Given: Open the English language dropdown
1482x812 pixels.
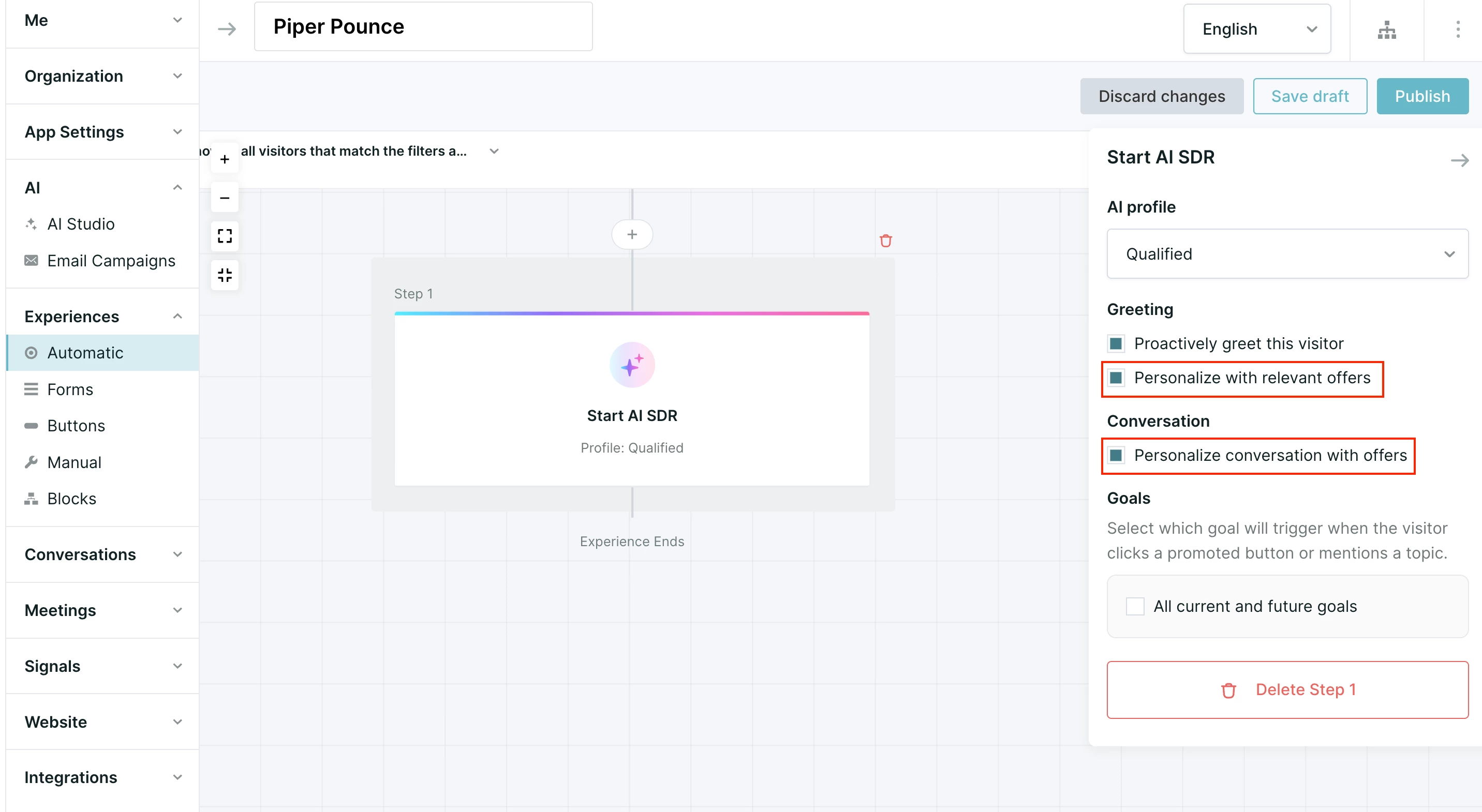Looking at the screenshot, I should 1256,29.
